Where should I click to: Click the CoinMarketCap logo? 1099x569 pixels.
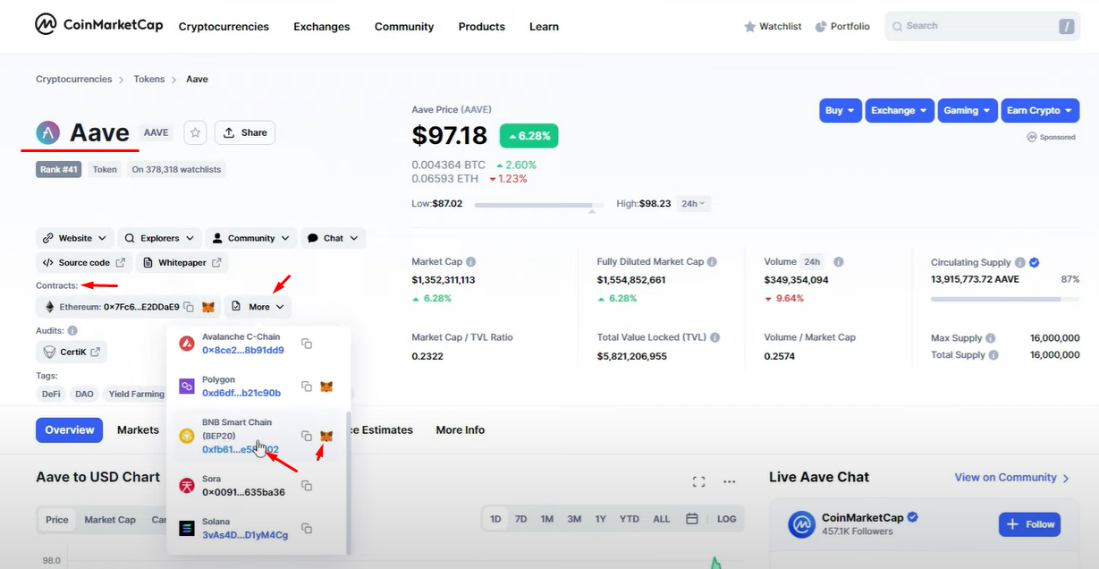click(x=99, y=25)
